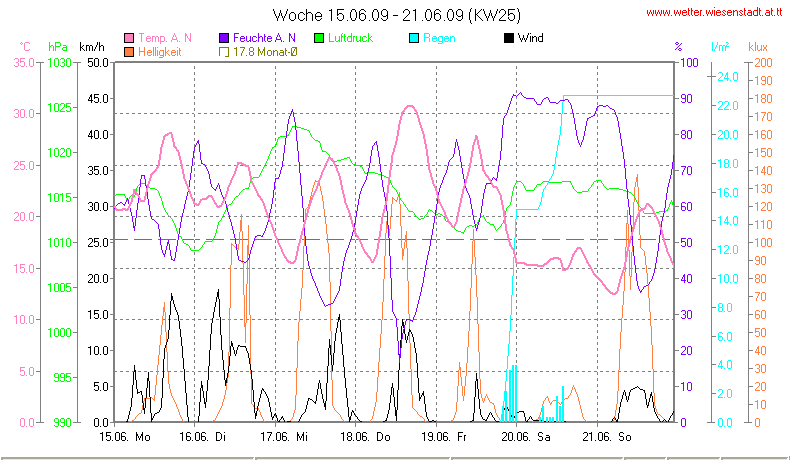
Task: Click the 24.0 value on the rain axis
Action: click(x=728, y=77)
